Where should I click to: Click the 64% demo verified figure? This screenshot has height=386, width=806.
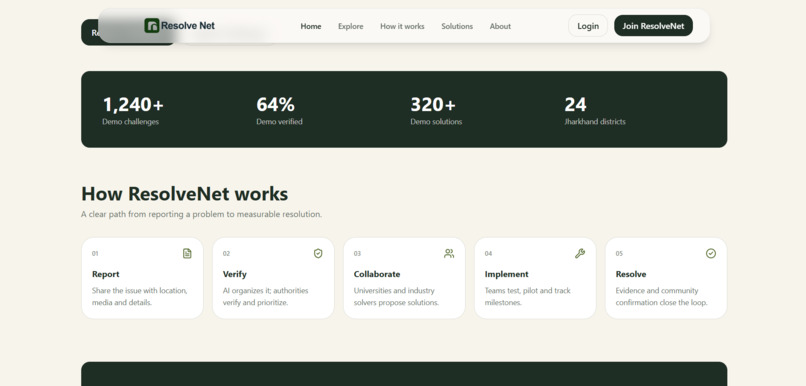point(276,105)
